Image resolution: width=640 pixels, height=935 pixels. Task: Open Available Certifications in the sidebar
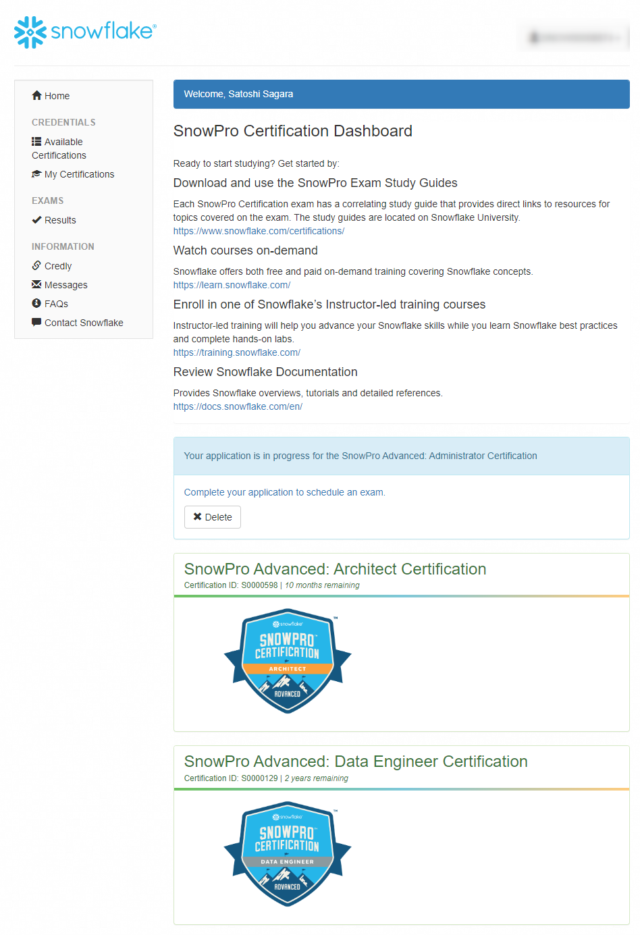[x=59, y=148]
